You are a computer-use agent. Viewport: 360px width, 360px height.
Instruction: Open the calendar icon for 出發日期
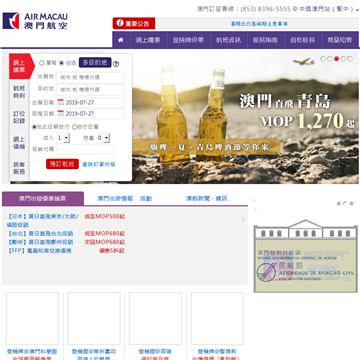61,102
